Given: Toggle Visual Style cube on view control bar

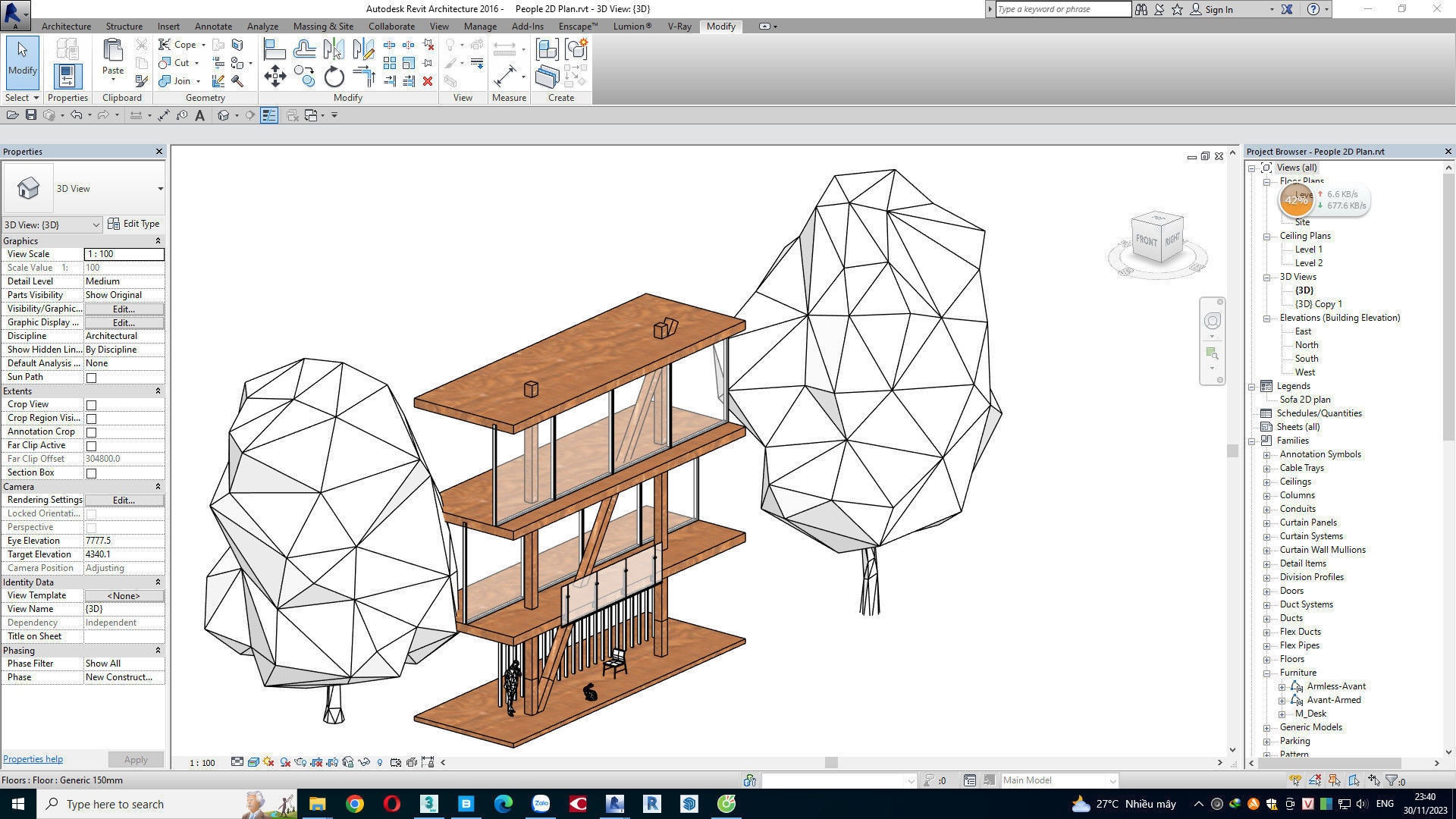Looking at the screenshot, I should coord(253,762).
